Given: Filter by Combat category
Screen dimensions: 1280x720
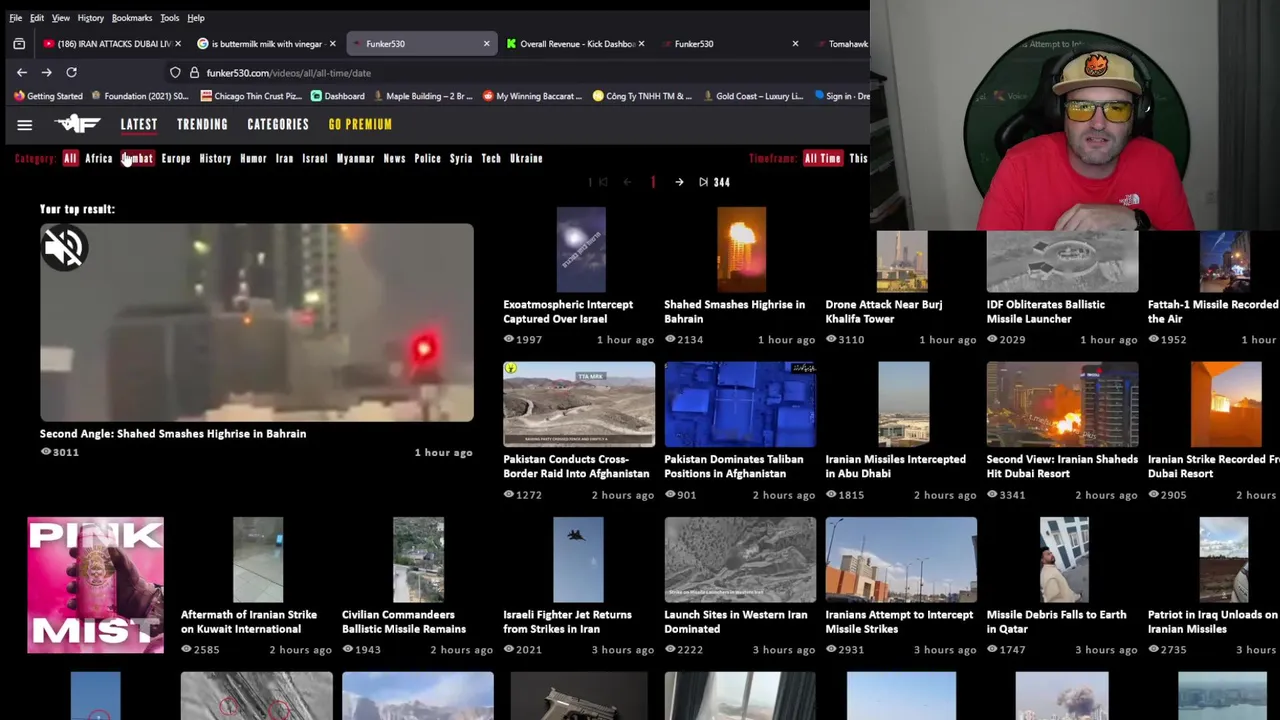Looking at the screenshot, I should (137, 158).
